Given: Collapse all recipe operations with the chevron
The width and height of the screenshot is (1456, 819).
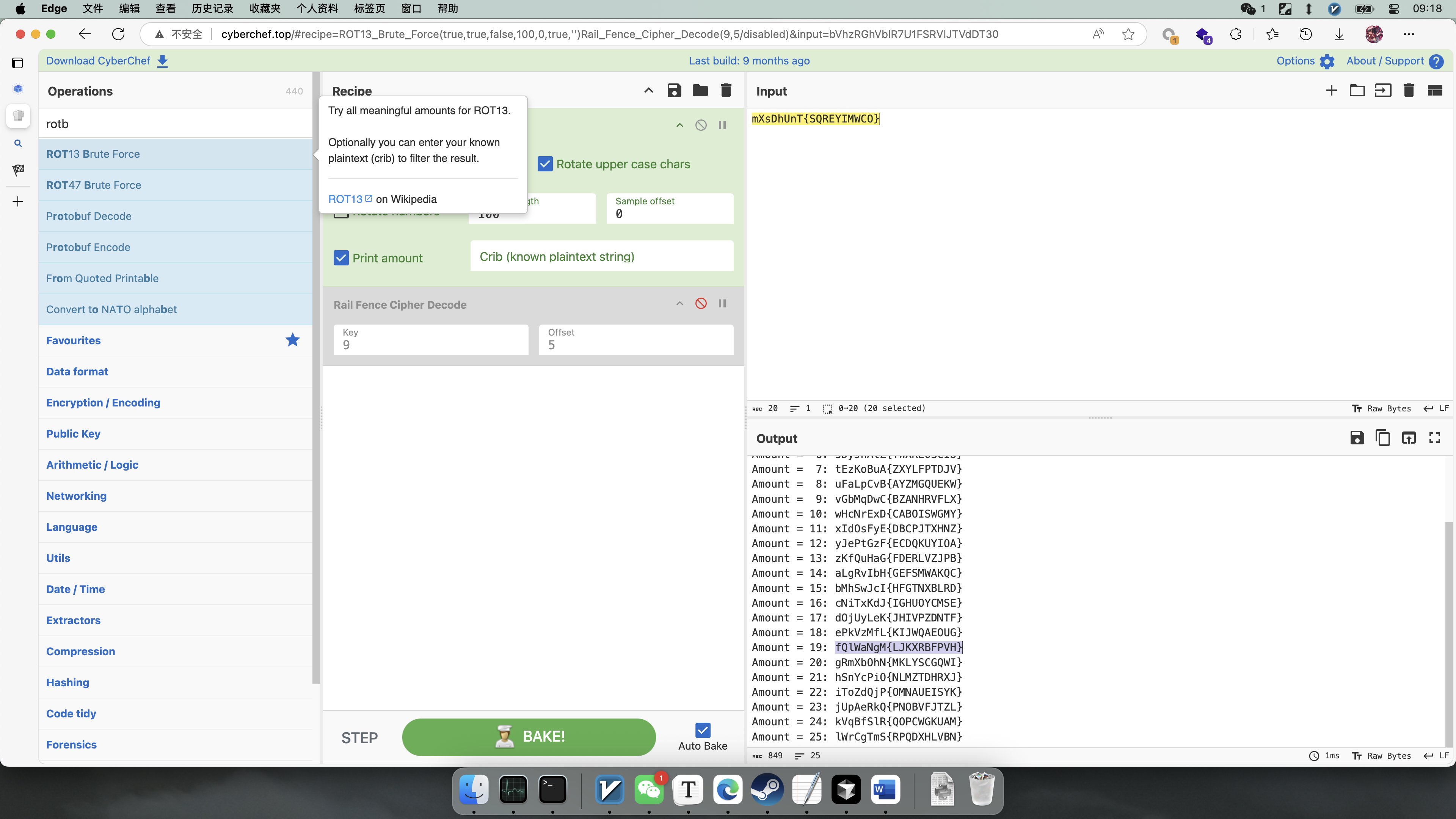Looking at the screenshot, I should point(648,91).
